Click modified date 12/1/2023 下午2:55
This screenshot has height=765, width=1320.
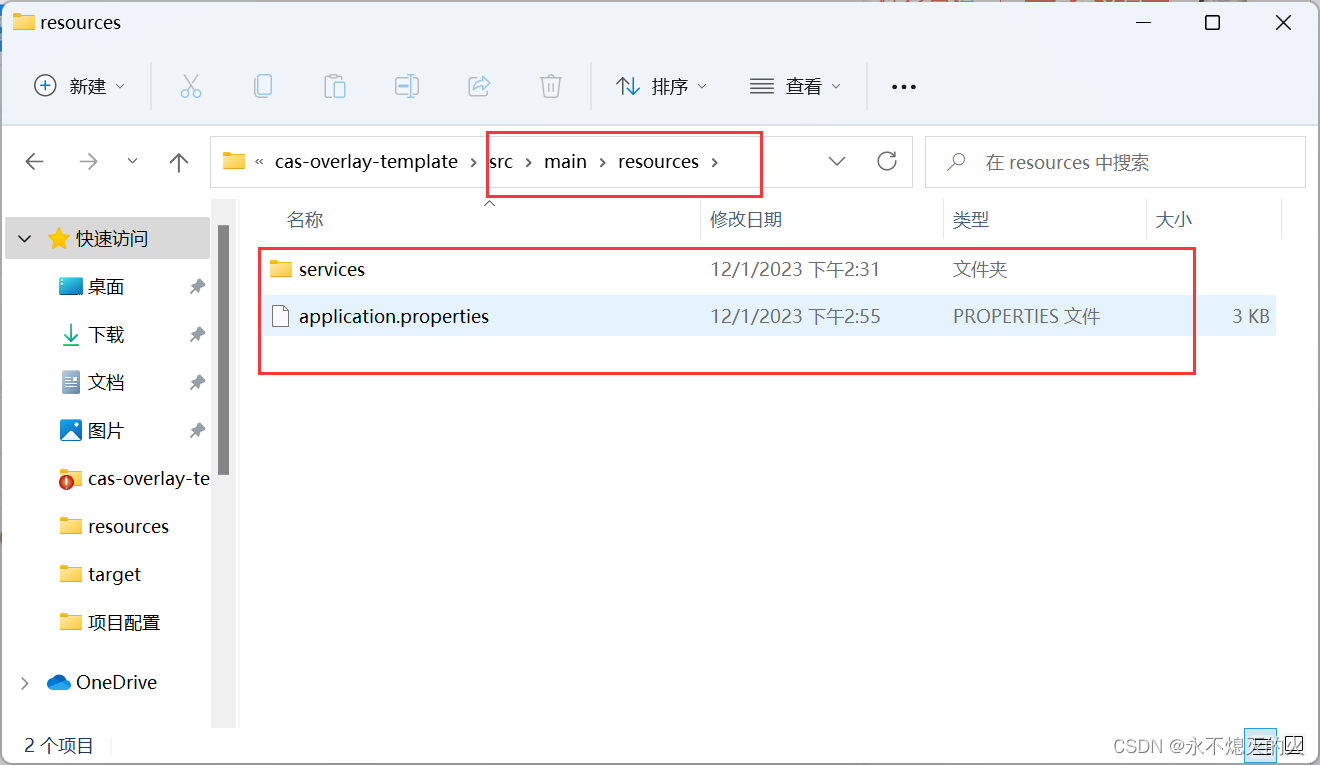click(x=795, y=316)
